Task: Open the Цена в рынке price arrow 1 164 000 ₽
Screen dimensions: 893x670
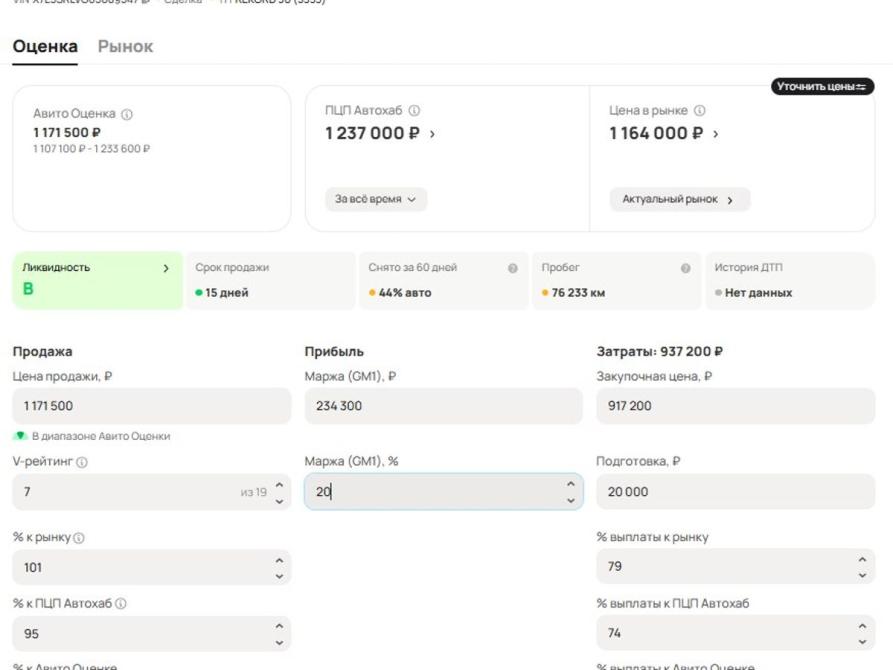Action: (716, 134)
